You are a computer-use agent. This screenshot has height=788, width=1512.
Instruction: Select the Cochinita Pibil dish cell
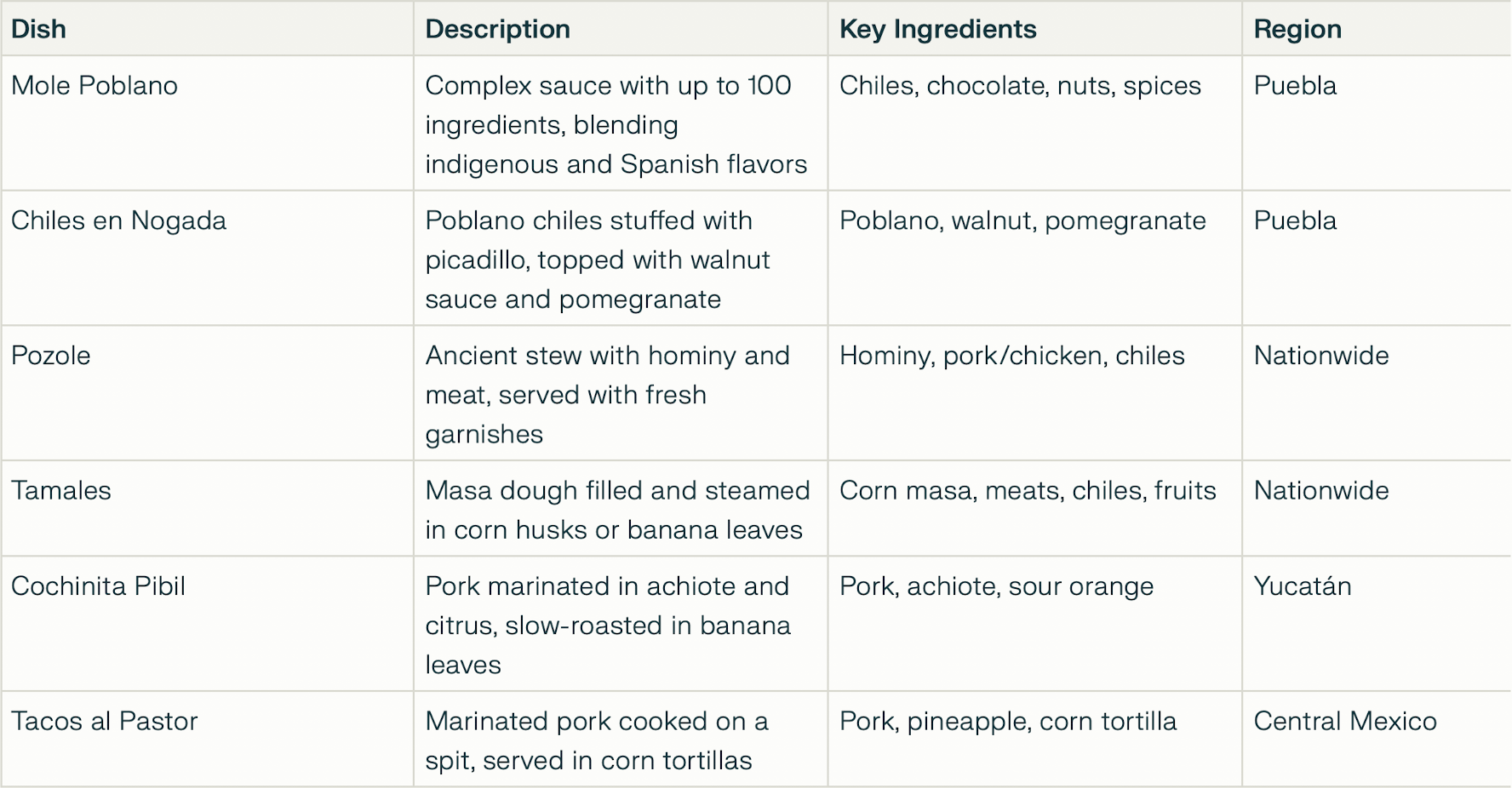tap(207, 624)
